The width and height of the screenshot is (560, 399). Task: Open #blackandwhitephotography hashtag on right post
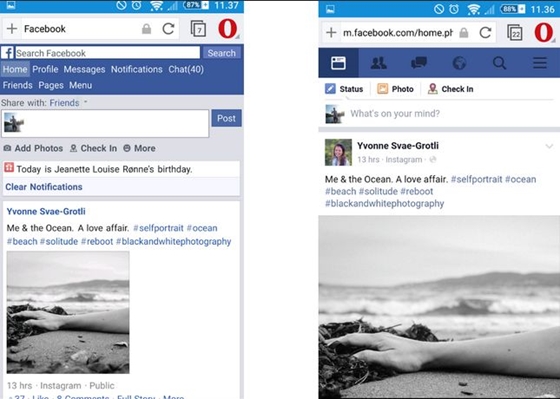click(384, 204)
